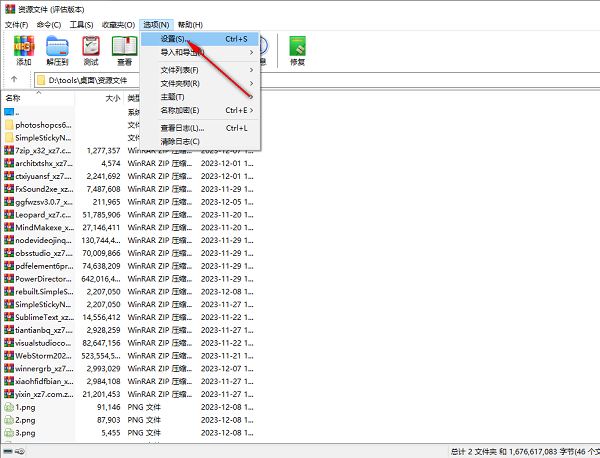
Task: Expand Import and Export (导入和导出) submenu
Action: 200,52
